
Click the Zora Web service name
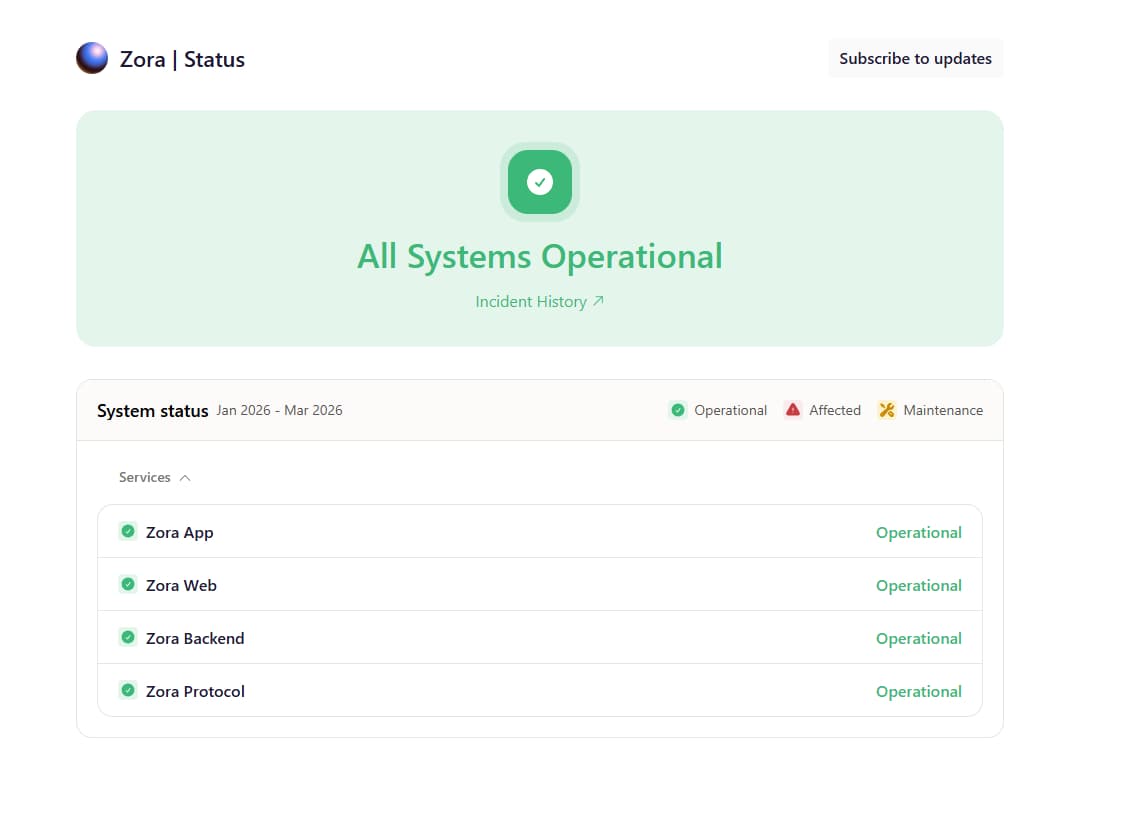coord(181,586)
